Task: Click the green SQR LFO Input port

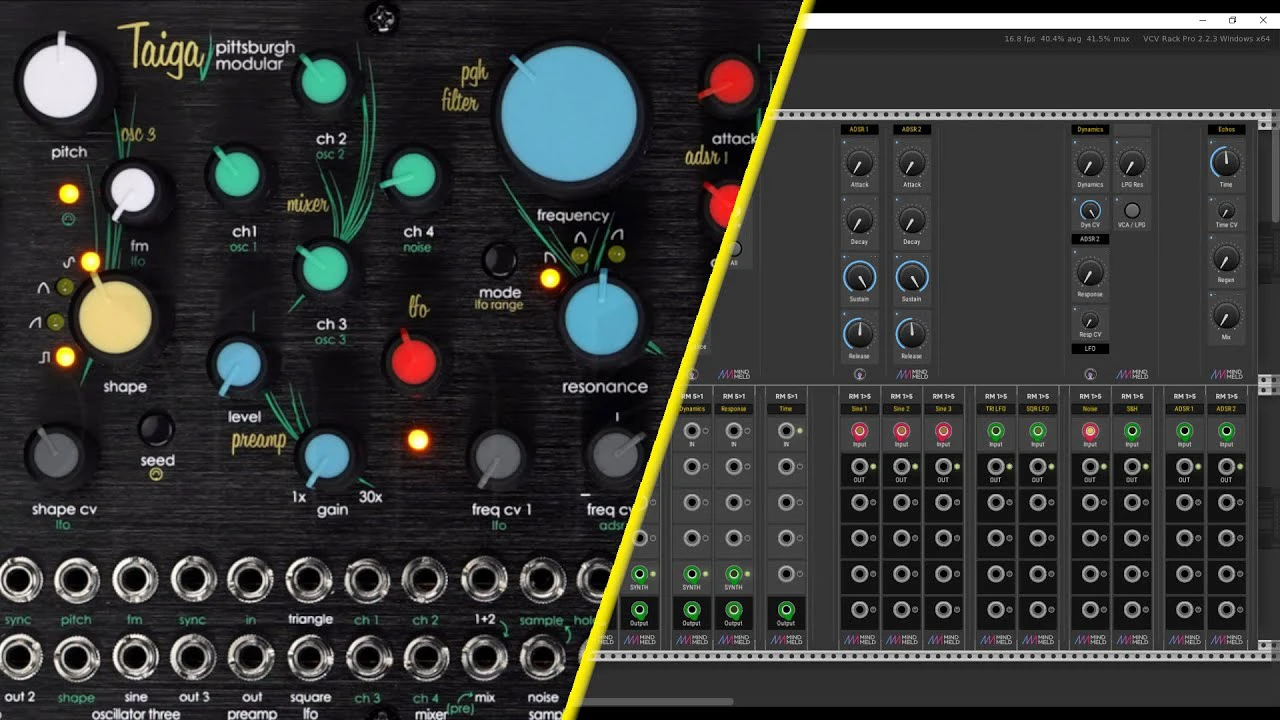Action: [x=1037, y=432]
